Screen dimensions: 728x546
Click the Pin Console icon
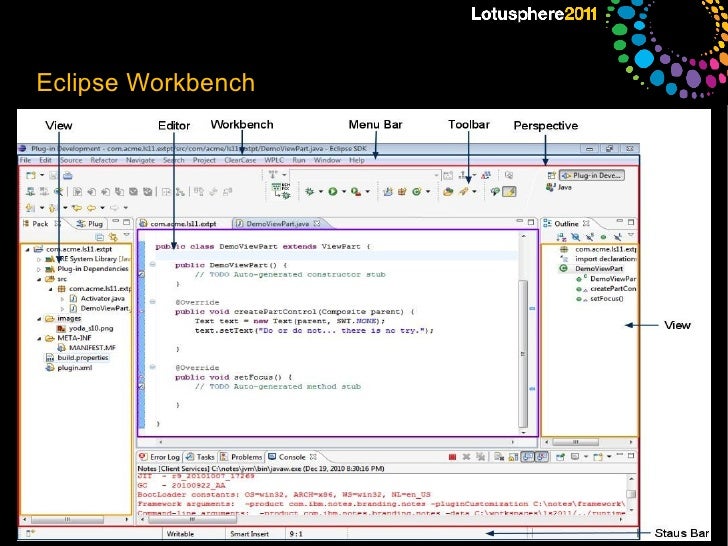click(560, 457)
